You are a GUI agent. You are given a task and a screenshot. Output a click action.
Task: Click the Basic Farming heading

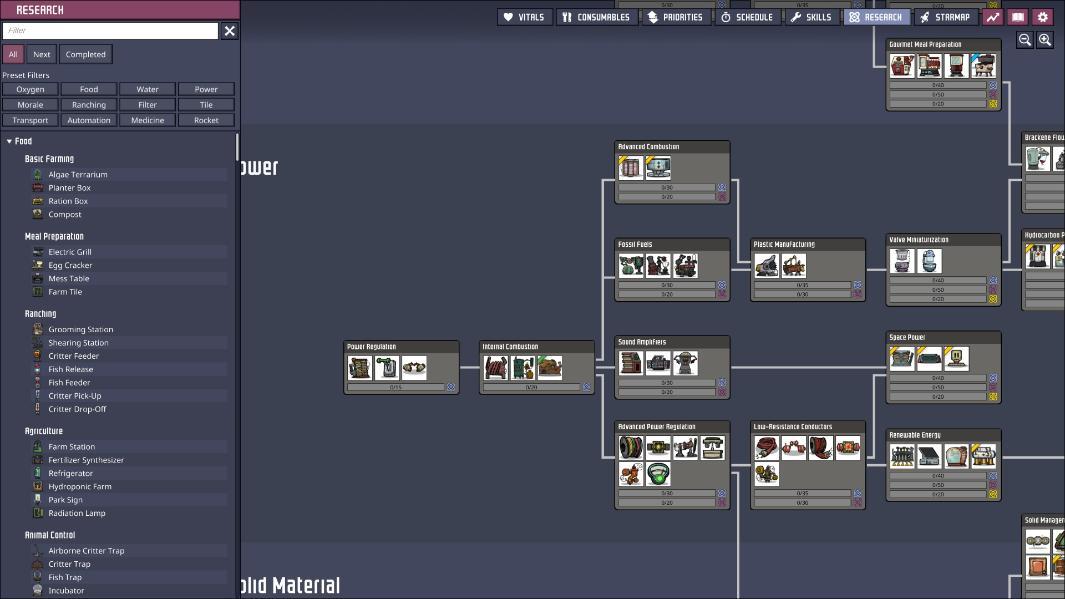pos(49,159)
